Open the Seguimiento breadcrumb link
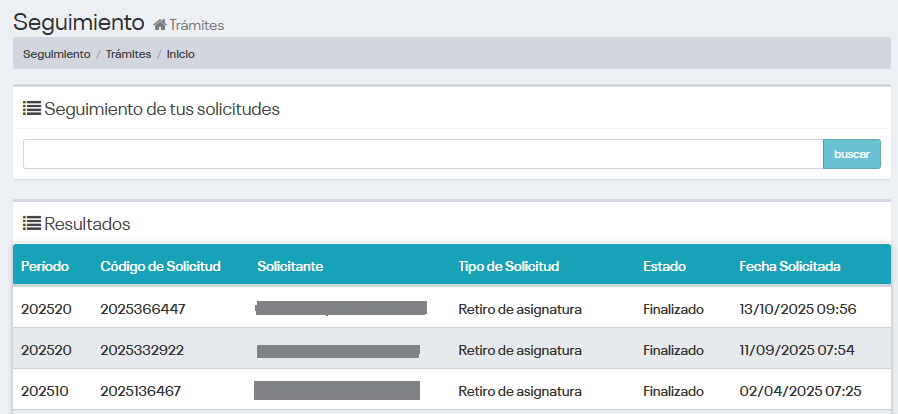 pyautogui.click(x=56, y=54)
